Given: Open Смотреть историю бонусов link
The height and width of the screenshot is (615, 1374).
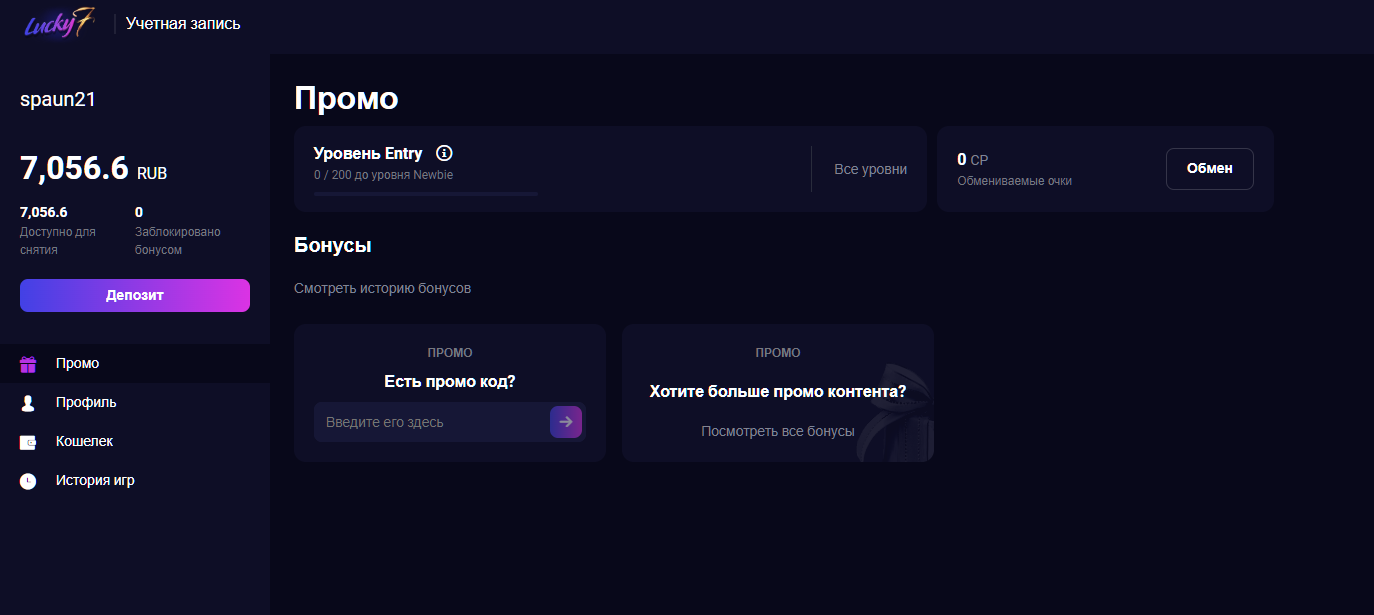Looking at the screenshot, I should [382, 288].
